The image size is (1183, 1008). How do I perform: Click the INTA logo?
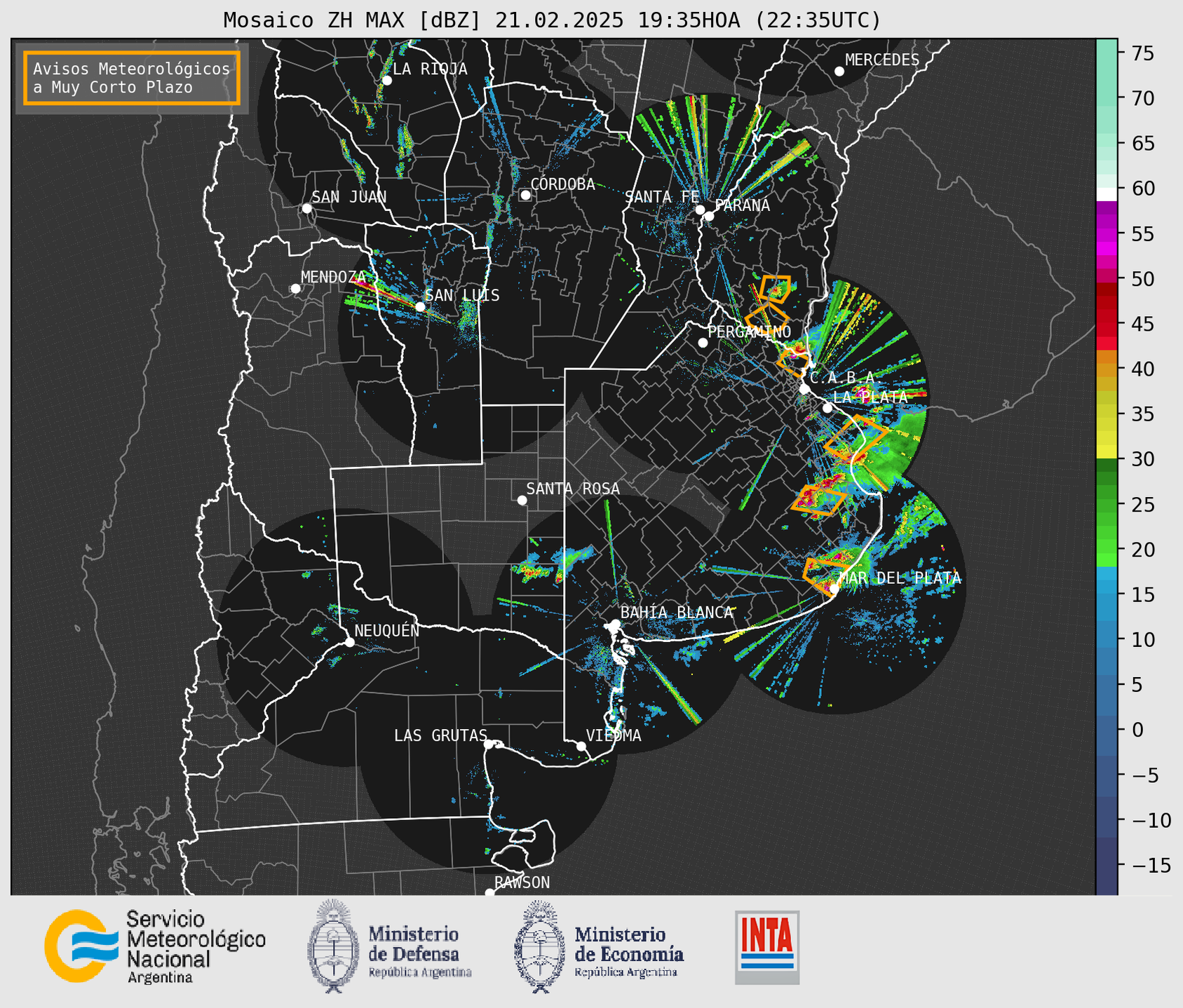pyautogui.click(x=767, y=947)
